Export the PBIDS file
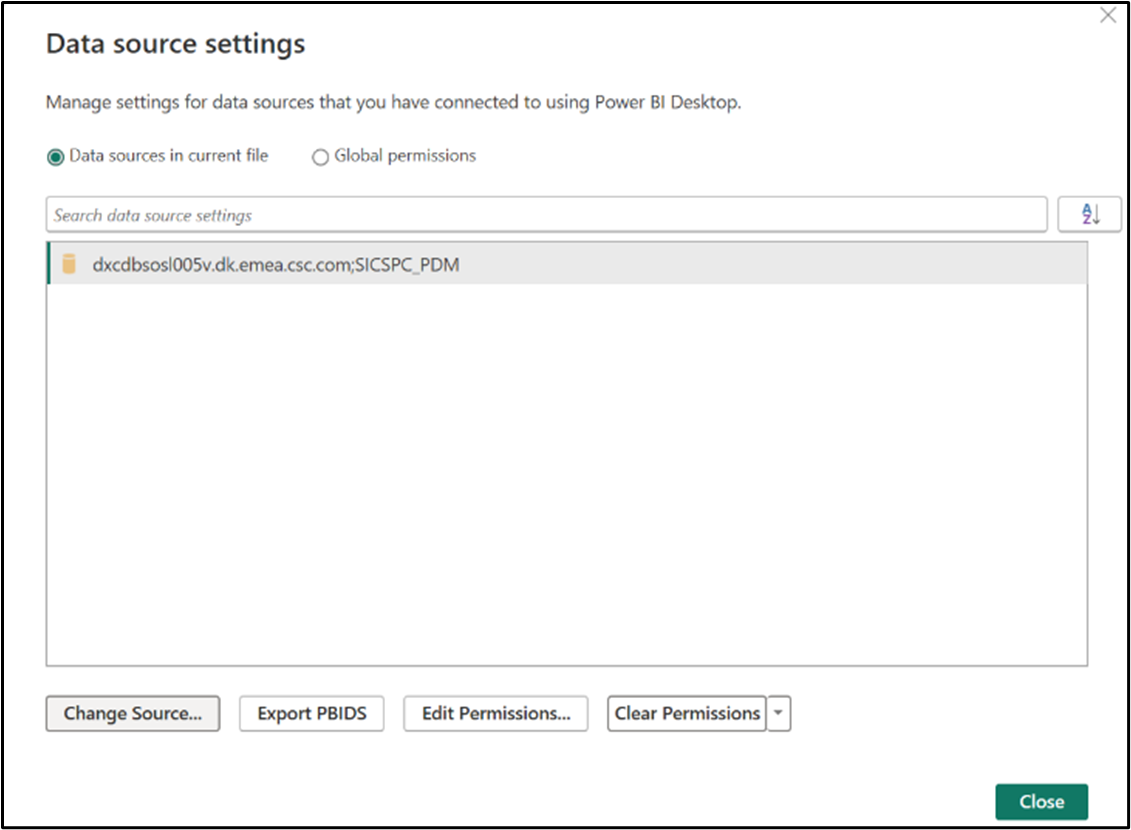The width and height of the screenshot is (1131, 830). click(x=312, y=714)
